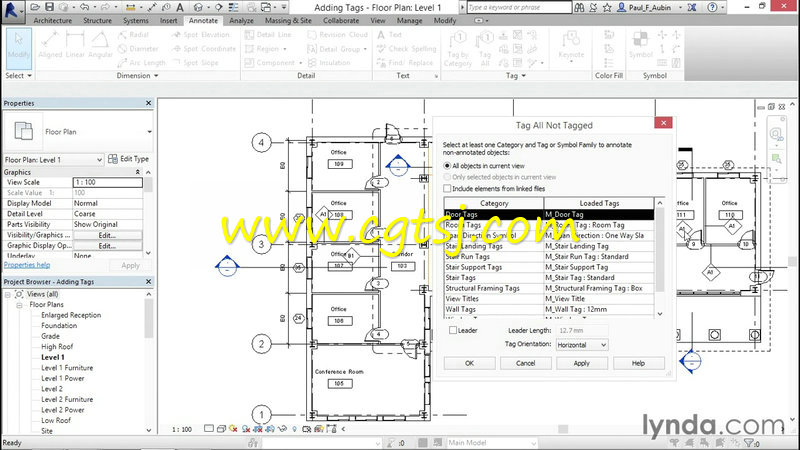Viewport: 800px width, 450px height.
Task: Click the Detail Line tool
Action: pyautogui.click(x=268, y=35)
